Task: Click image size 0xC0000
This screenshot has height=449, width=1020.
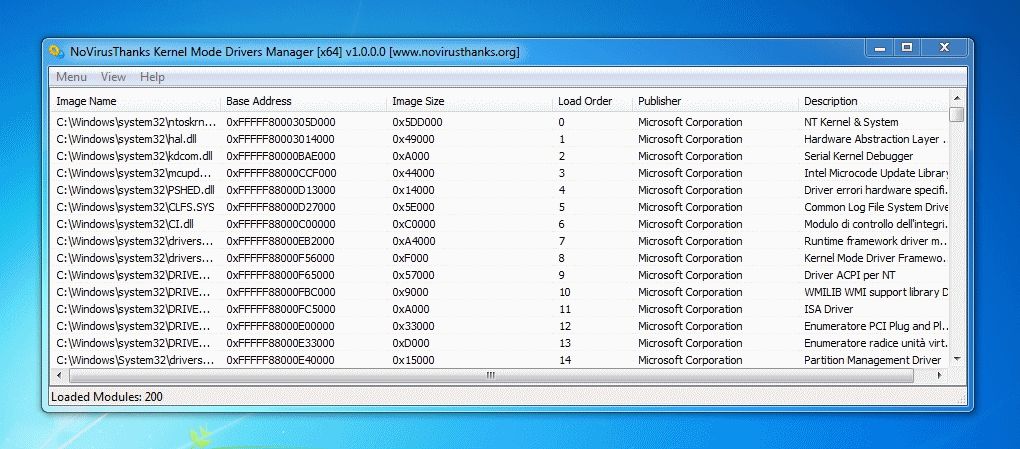Action: pyautogui.click(x=414, y=224)
